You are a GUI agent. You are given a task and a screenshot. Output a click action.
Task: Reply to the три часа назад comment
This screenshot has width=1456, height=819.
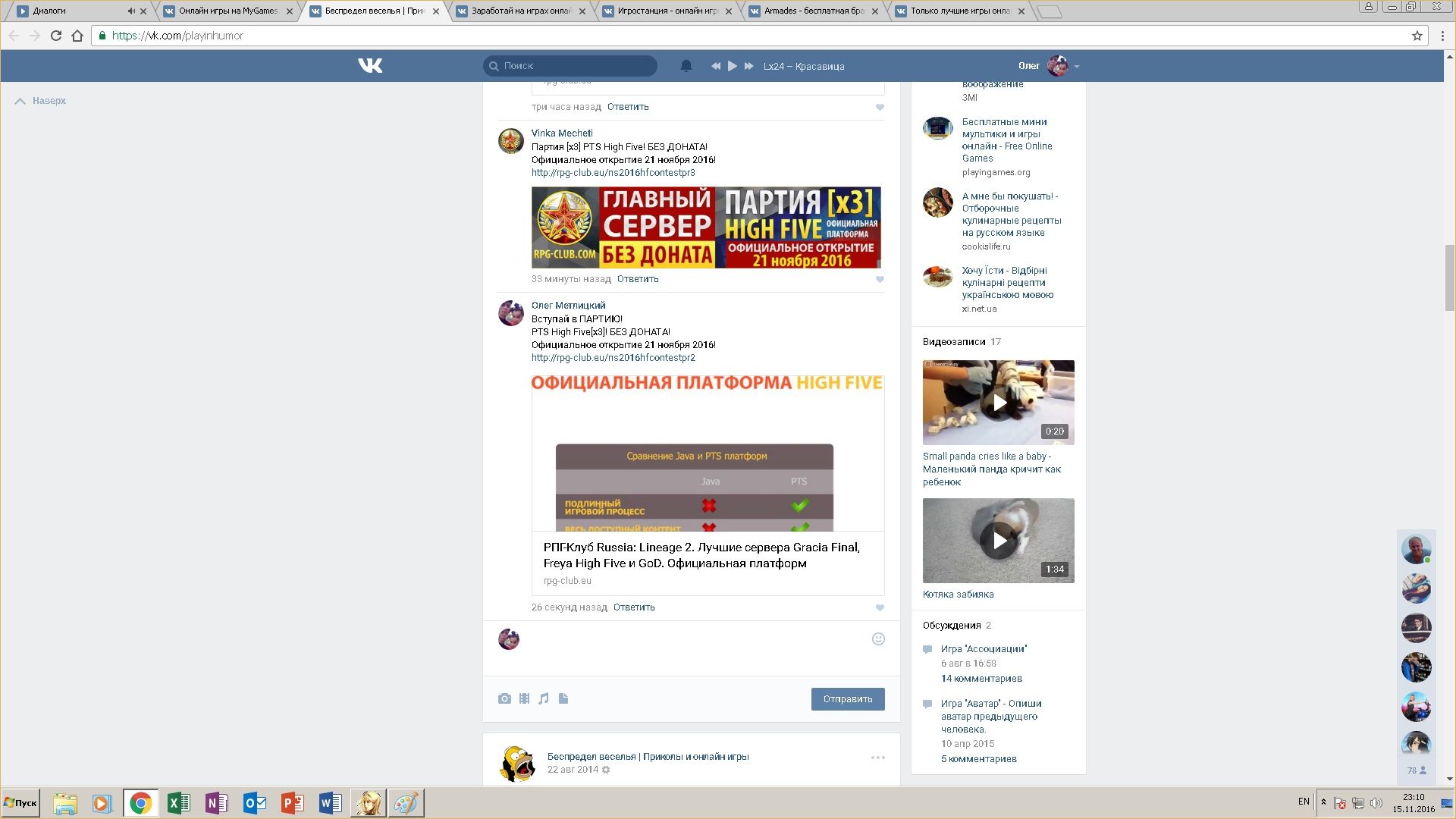click(628, 107)
